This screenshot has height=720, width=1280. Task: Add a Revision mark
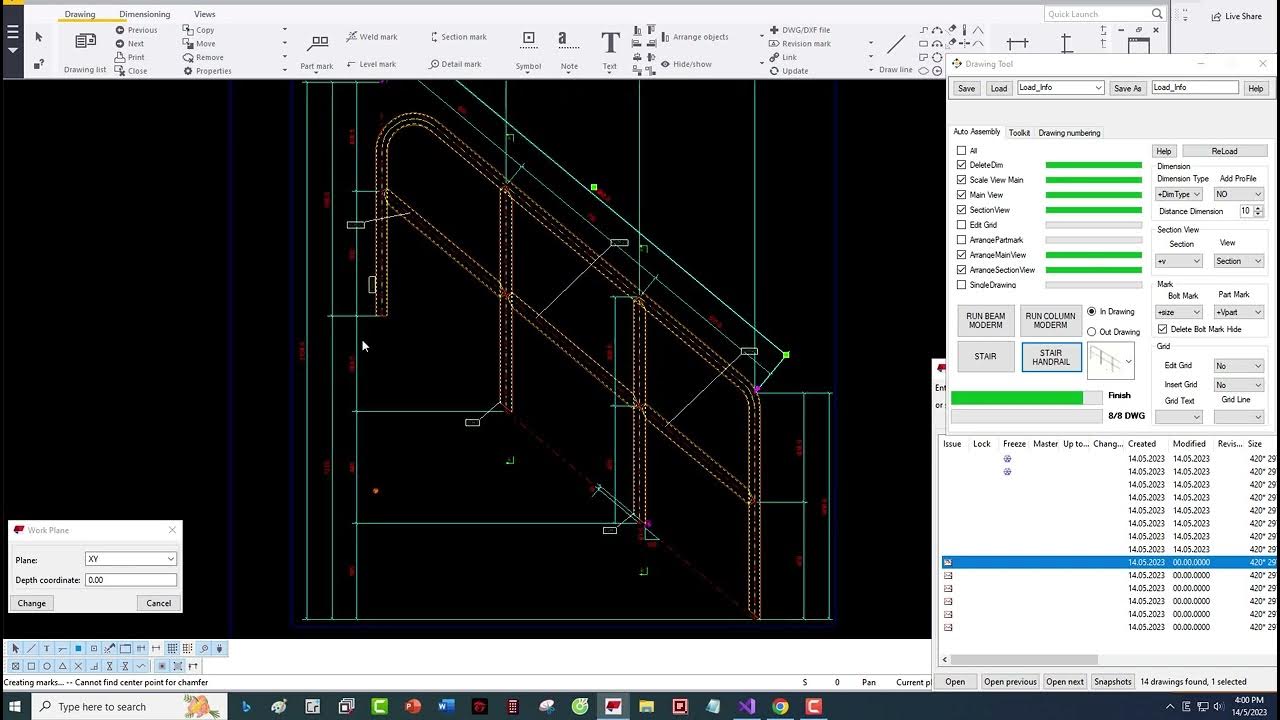[x=800, y=44]
